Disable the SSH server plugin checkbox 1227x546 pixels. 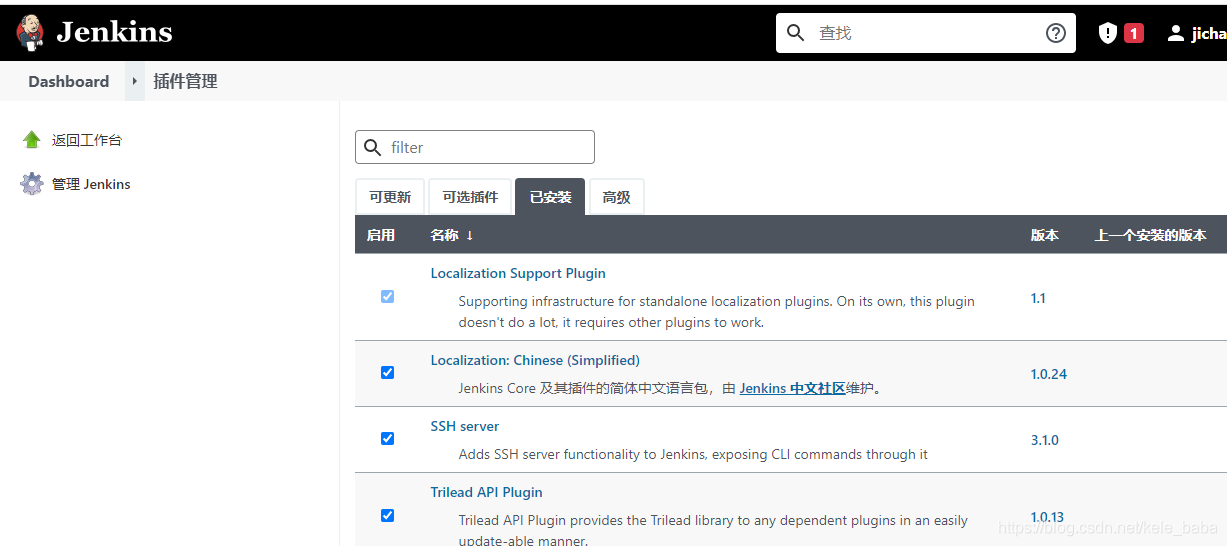point(387,439)
